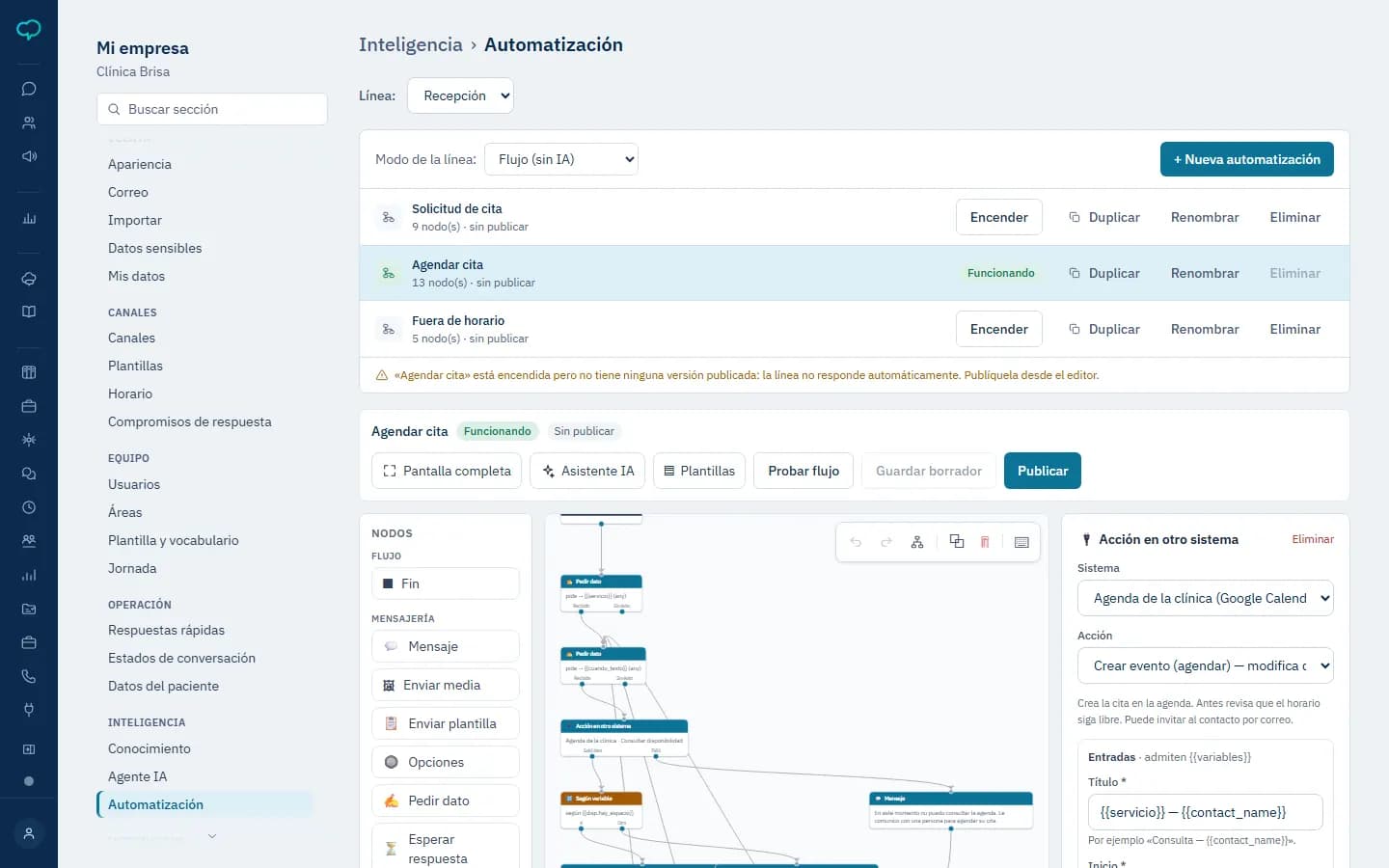Click the Buscar sección search field
This screenshot has height=868, width=1389.
click(212, 109)
